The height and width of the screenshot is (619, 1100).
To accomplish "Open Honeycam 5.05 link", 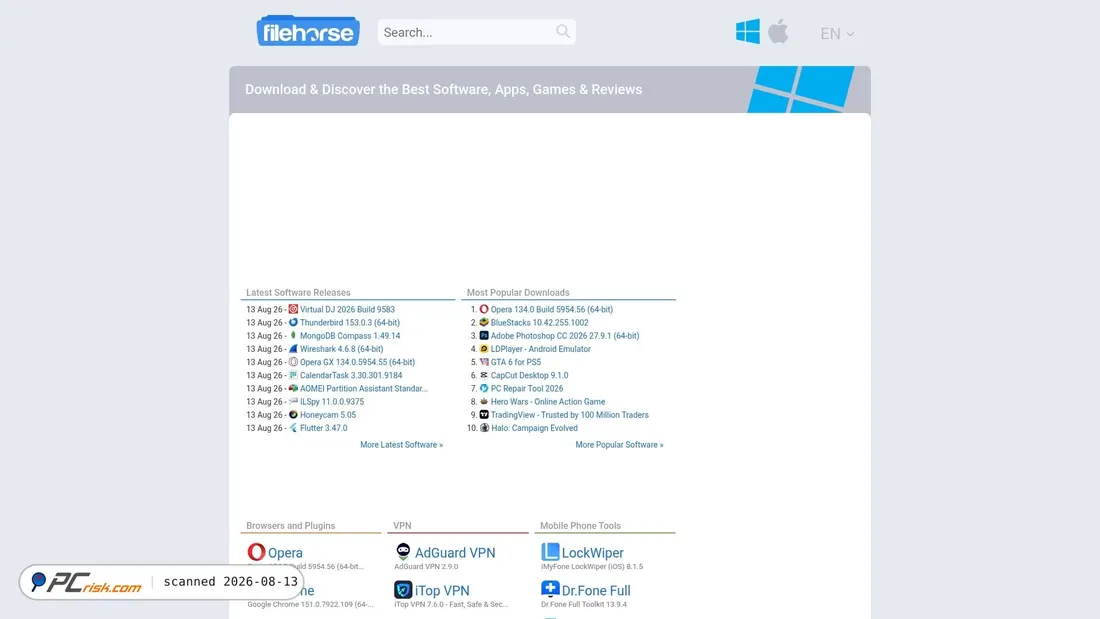I will coord(328,415).
